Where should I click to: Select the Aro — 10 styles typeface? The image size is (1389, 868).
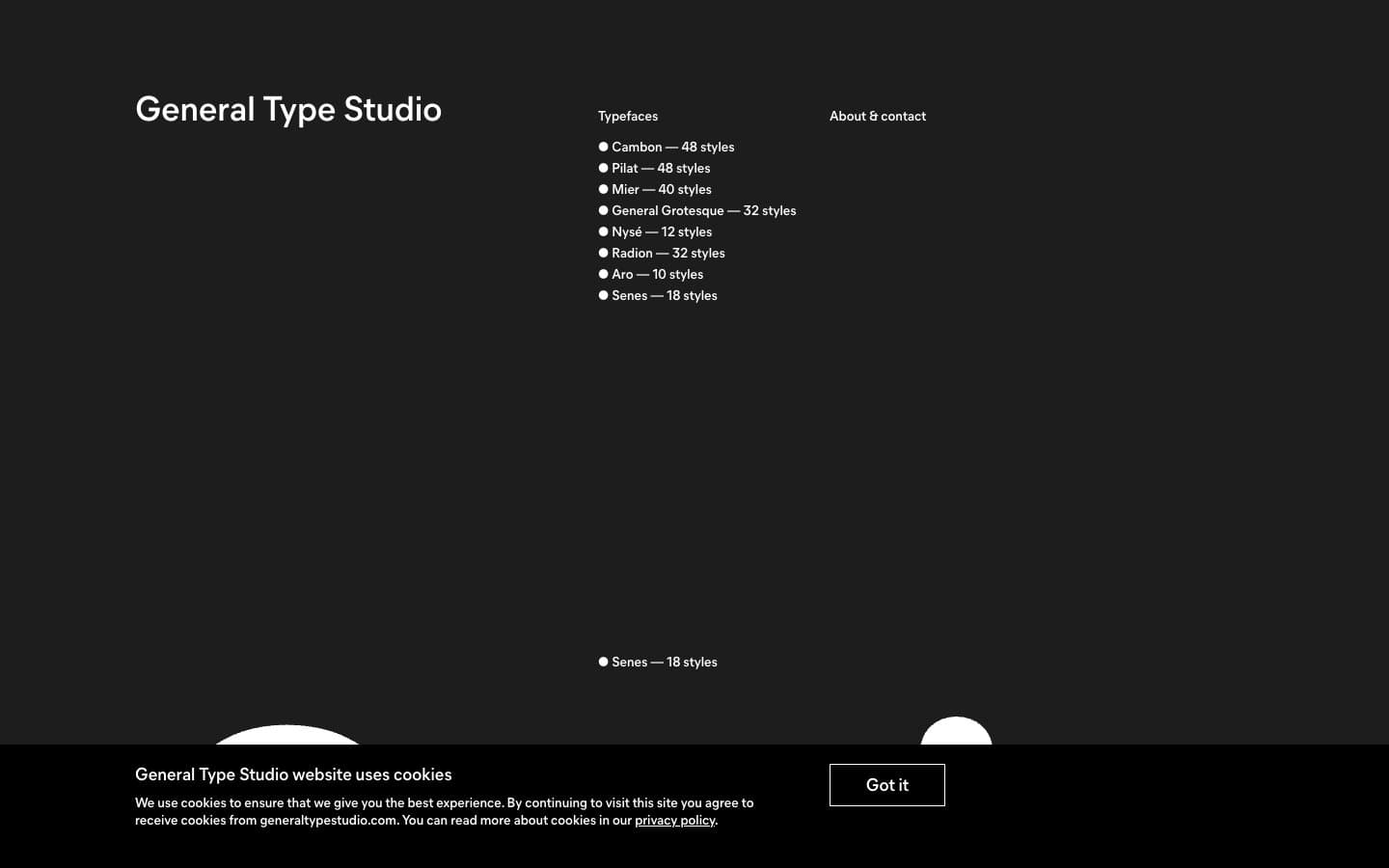(x=658, y=274)
